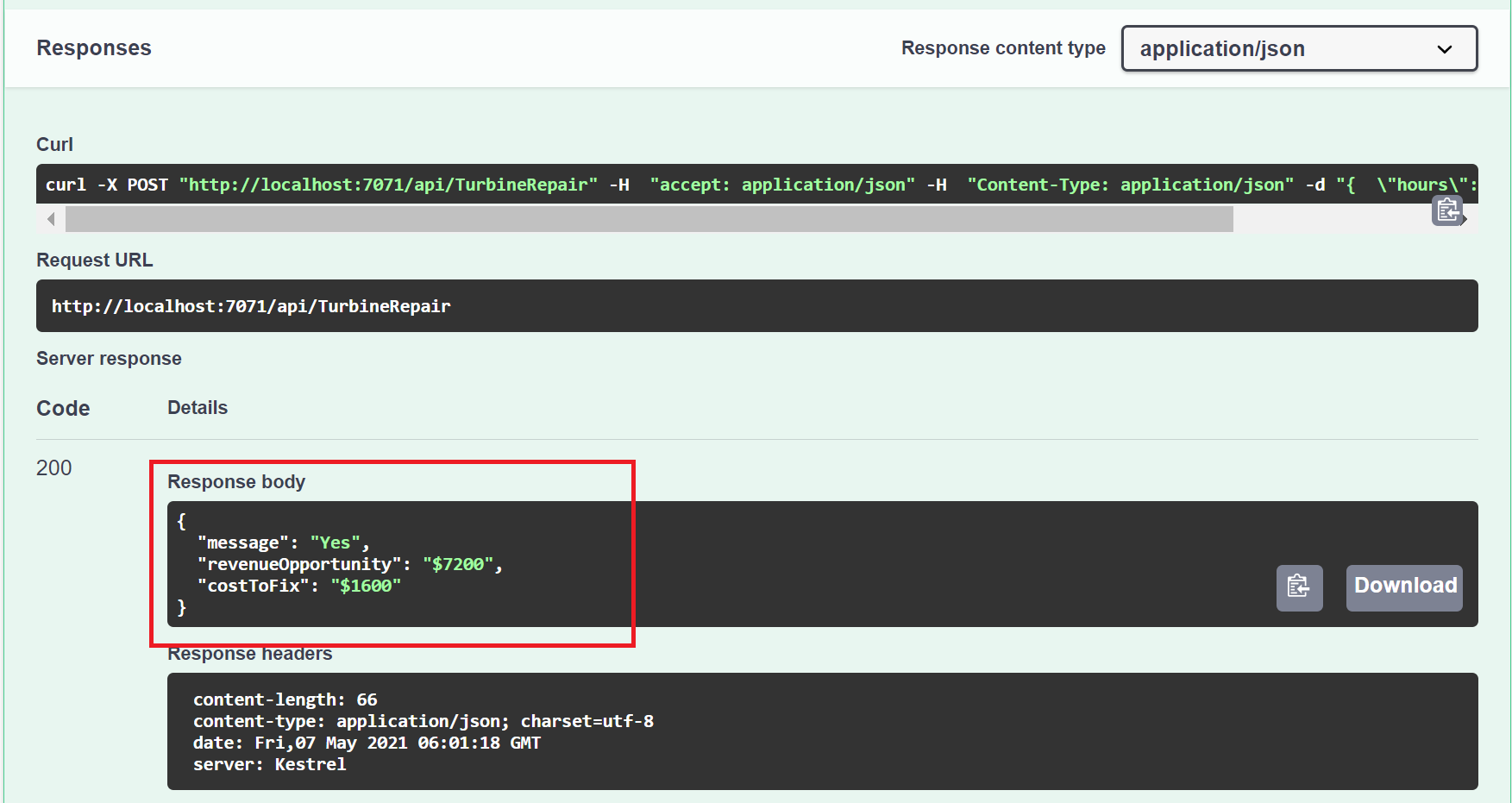Click the copy icon inside the server response area
Viewport: 1512px width, 803px height.
(x=1299, y=587)
